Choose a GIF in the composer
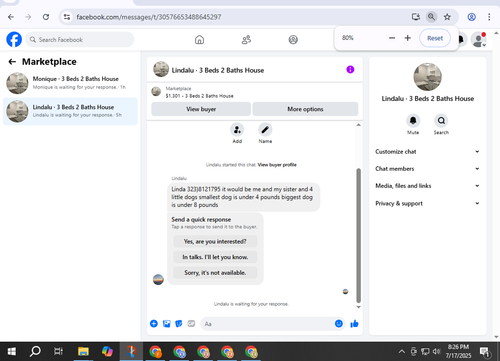500x361 pixels. tap(191, 323)
